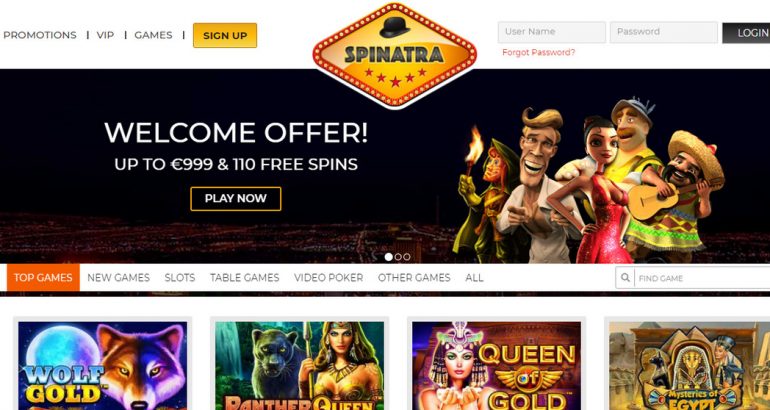770x410 pixels.
Task: Open the Wolf Gold game thumbnail
Action: tap(103, 366)
